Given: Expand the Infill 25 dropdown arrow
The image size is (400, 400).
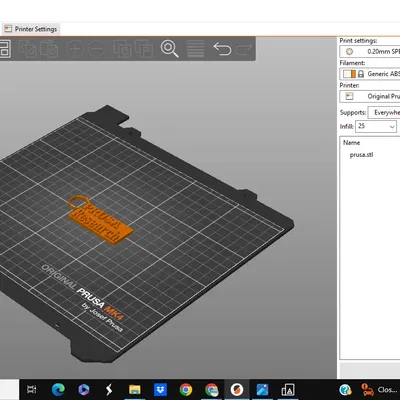Looking at the screenshot, I should [x=392, y=127].
